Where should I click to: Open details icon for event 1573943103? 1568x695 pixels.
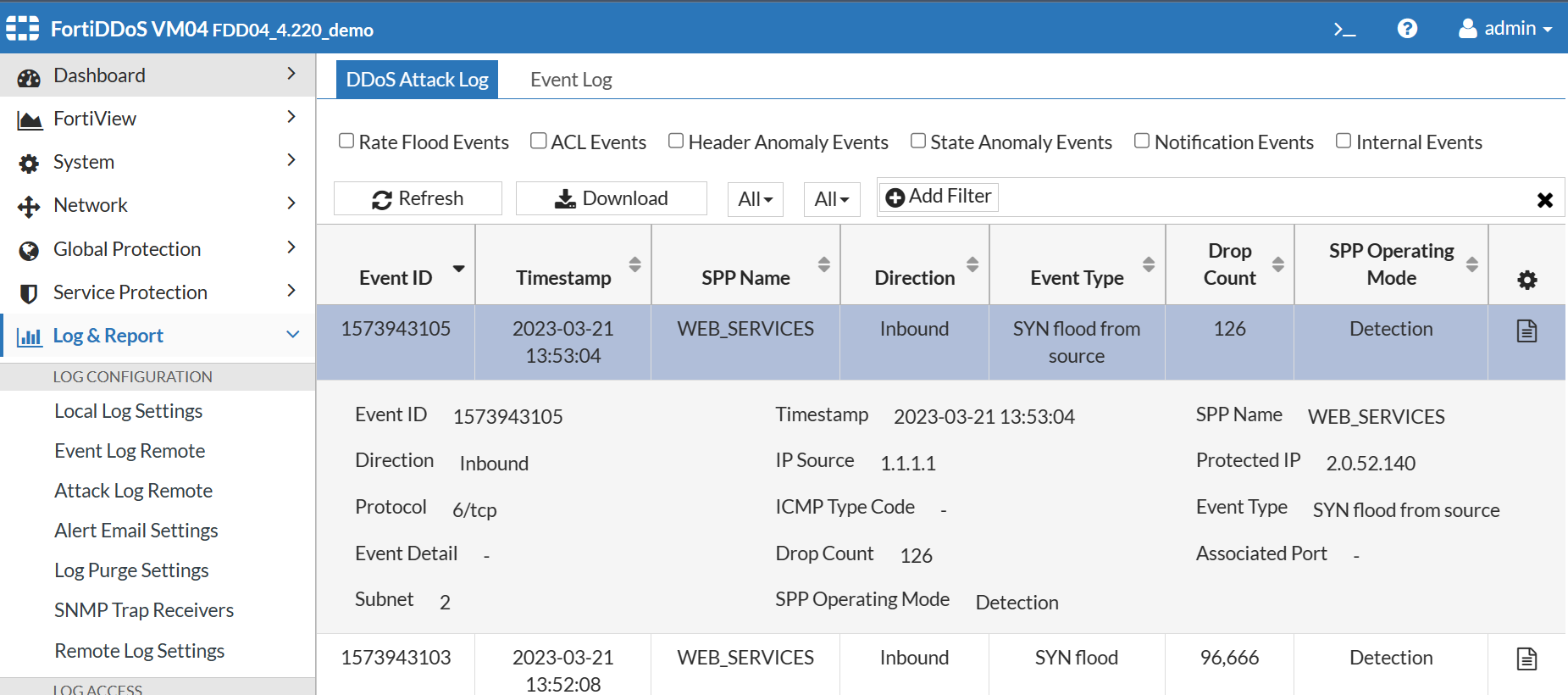1526,659
